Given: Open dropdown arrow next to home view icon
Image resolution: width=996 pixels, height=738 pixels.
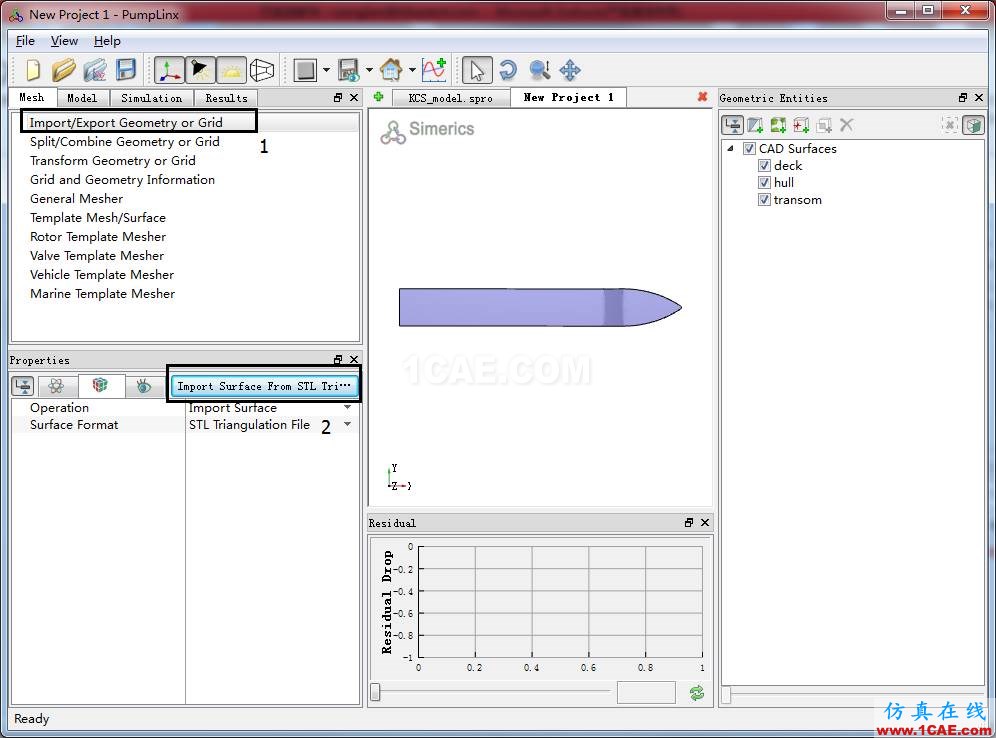Looking at the screenshot, I should 412,70.
